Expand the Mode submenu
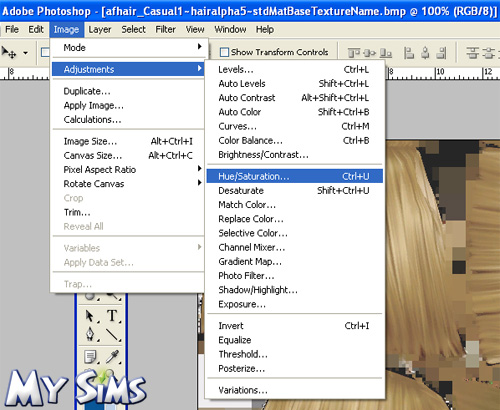 (128, 48)
